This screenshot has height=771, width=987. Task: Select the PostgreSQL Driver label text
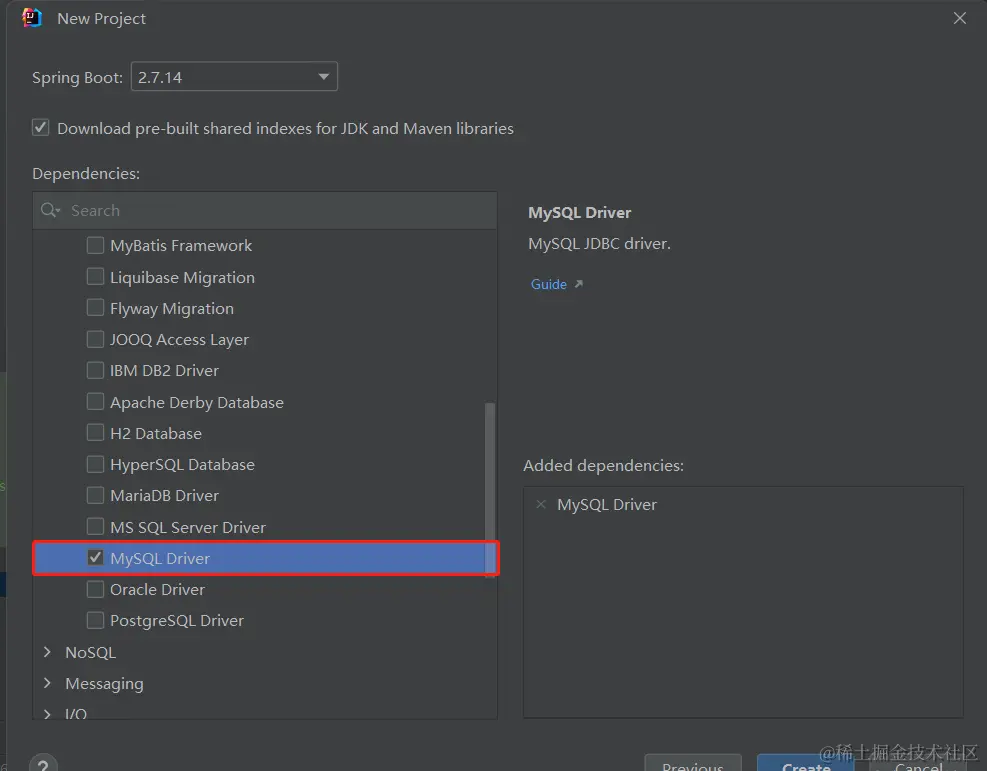coord(177,621)
